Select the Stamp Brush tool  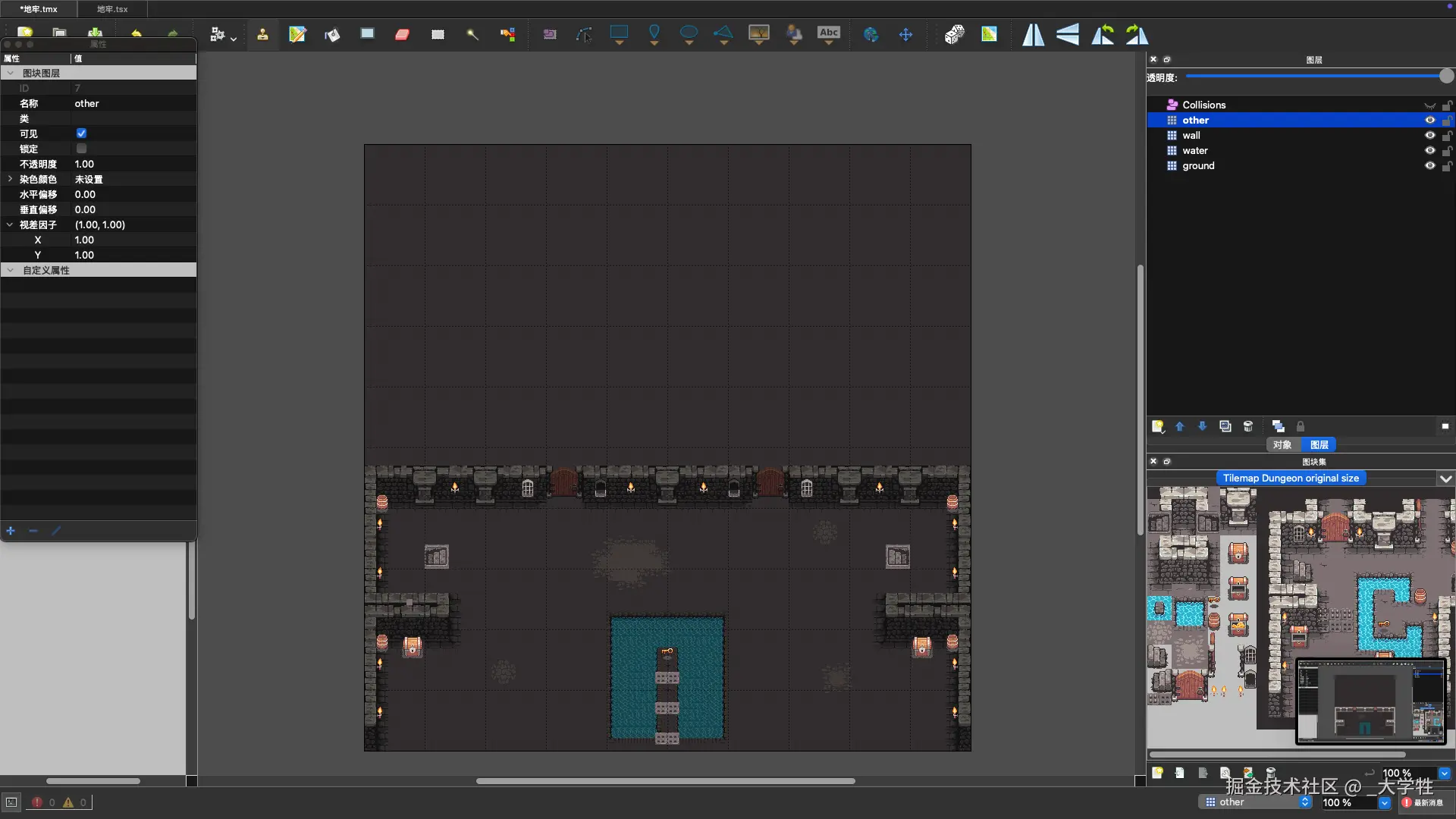point(262,34)
